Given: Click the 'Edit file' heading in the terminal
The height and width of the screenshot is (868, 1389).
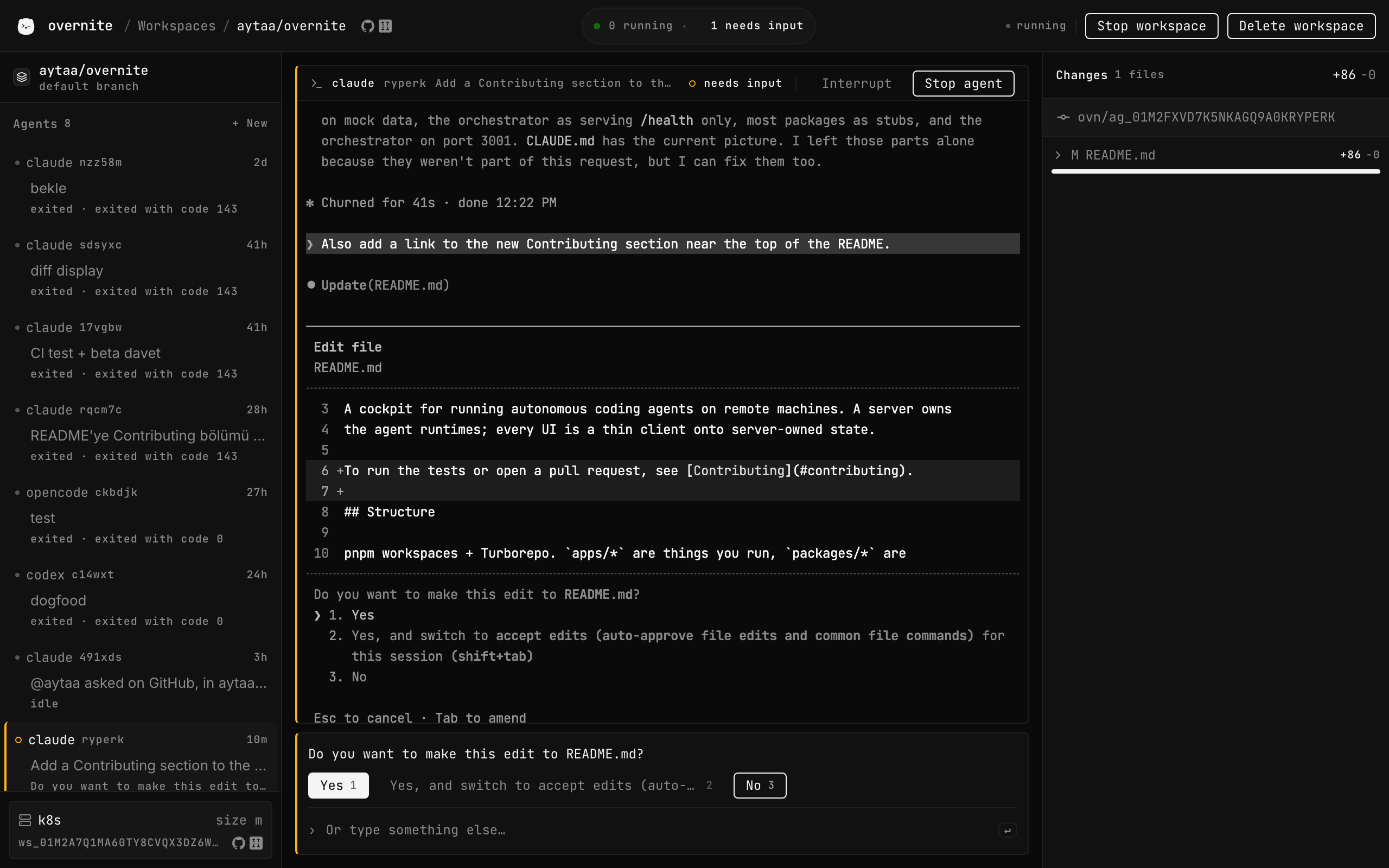Looking at the screenshot, I should (x=348, y=347).
